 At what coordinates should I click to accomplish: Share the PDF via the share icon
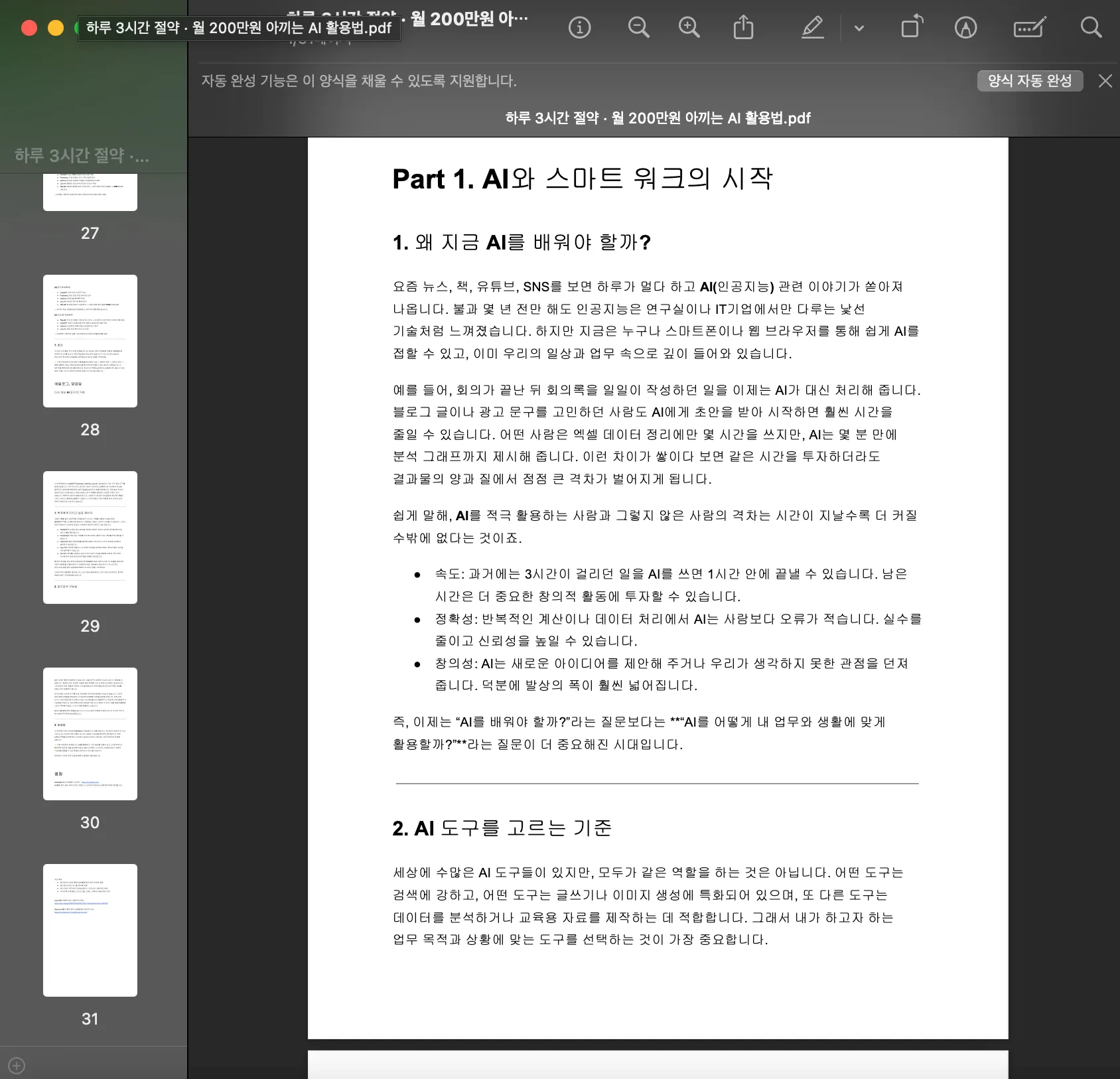coord(744,27)
